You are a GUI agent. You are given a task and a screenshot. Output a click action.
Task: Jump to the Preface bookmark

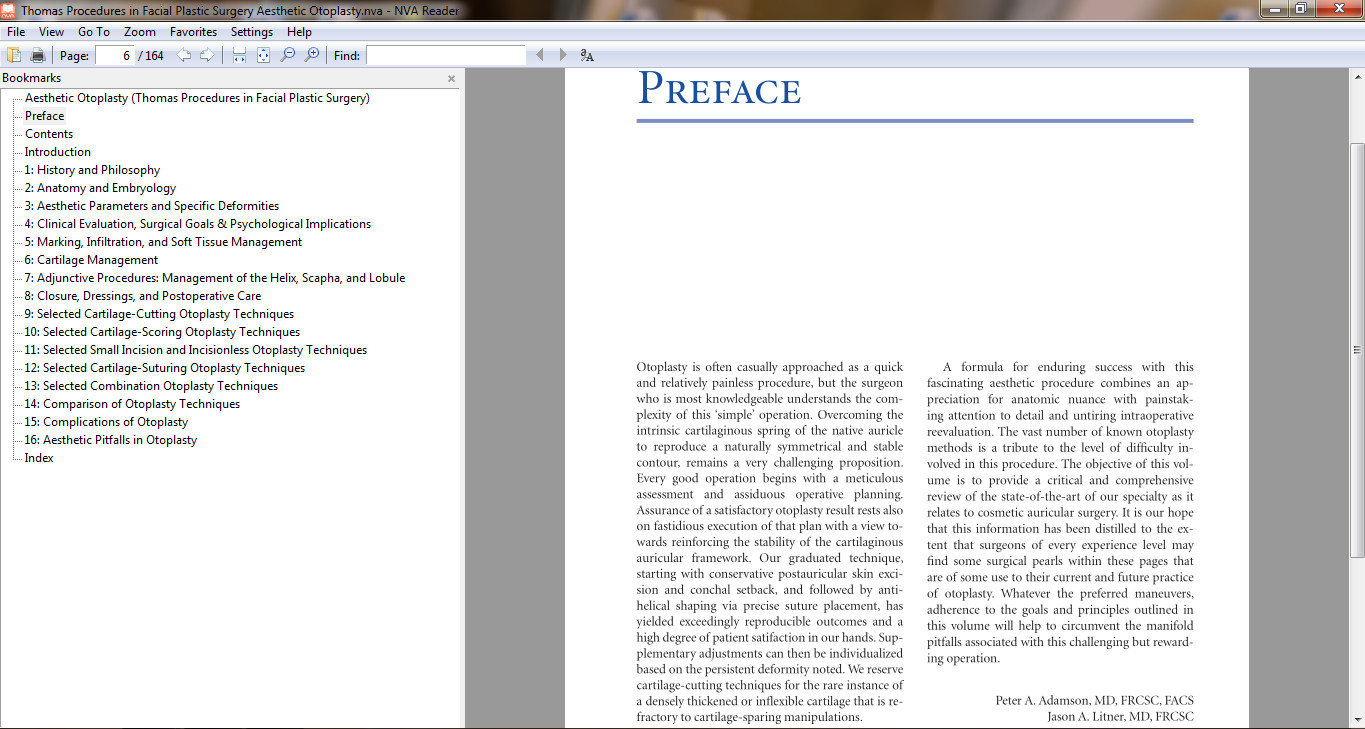click(44, 116)
